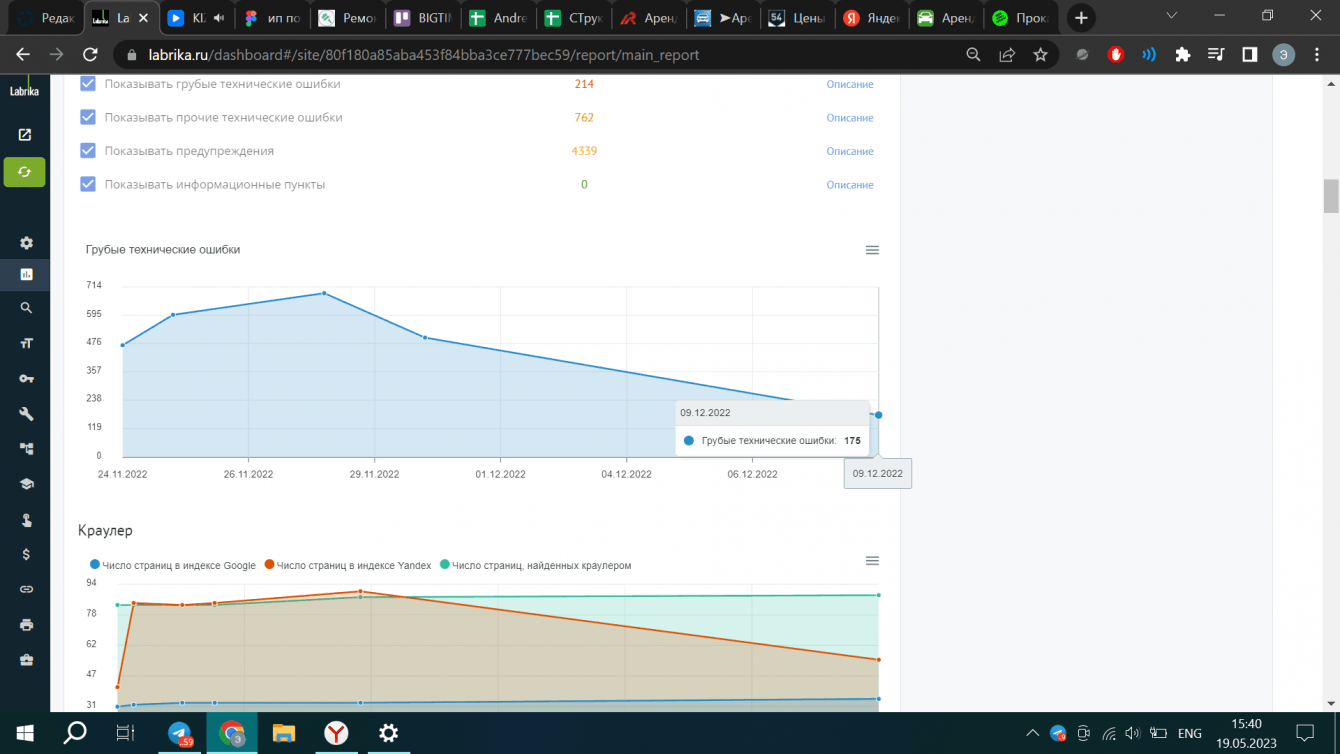Open the key icon in sidebar
1340x754 pixels.
tap(26, 379)
